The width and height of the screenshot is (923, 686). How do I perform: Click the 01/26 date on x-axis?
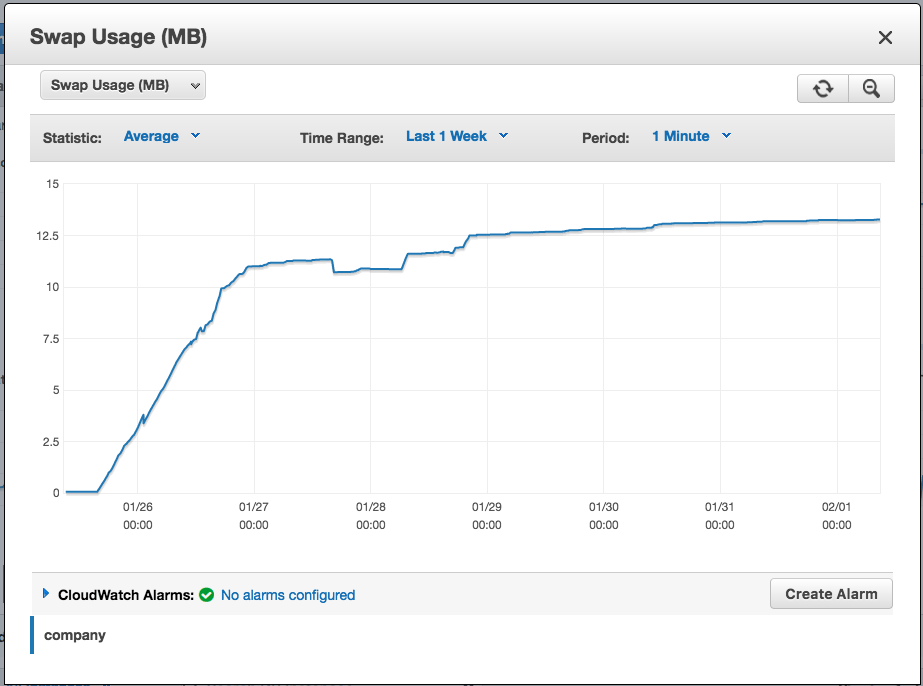(x=137, y=508)
